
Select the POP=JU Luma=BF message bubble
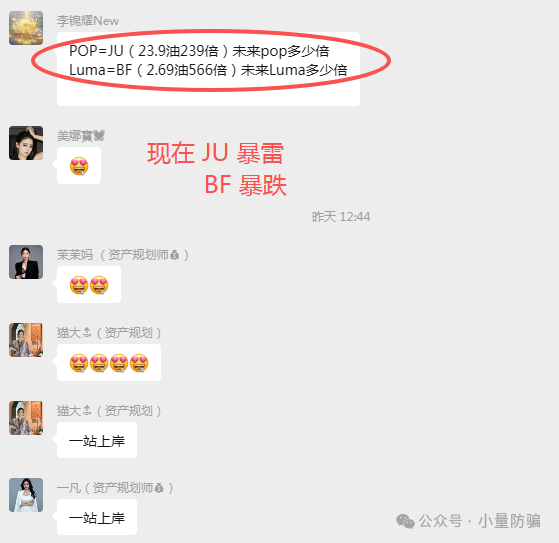(x=208, y=69)
